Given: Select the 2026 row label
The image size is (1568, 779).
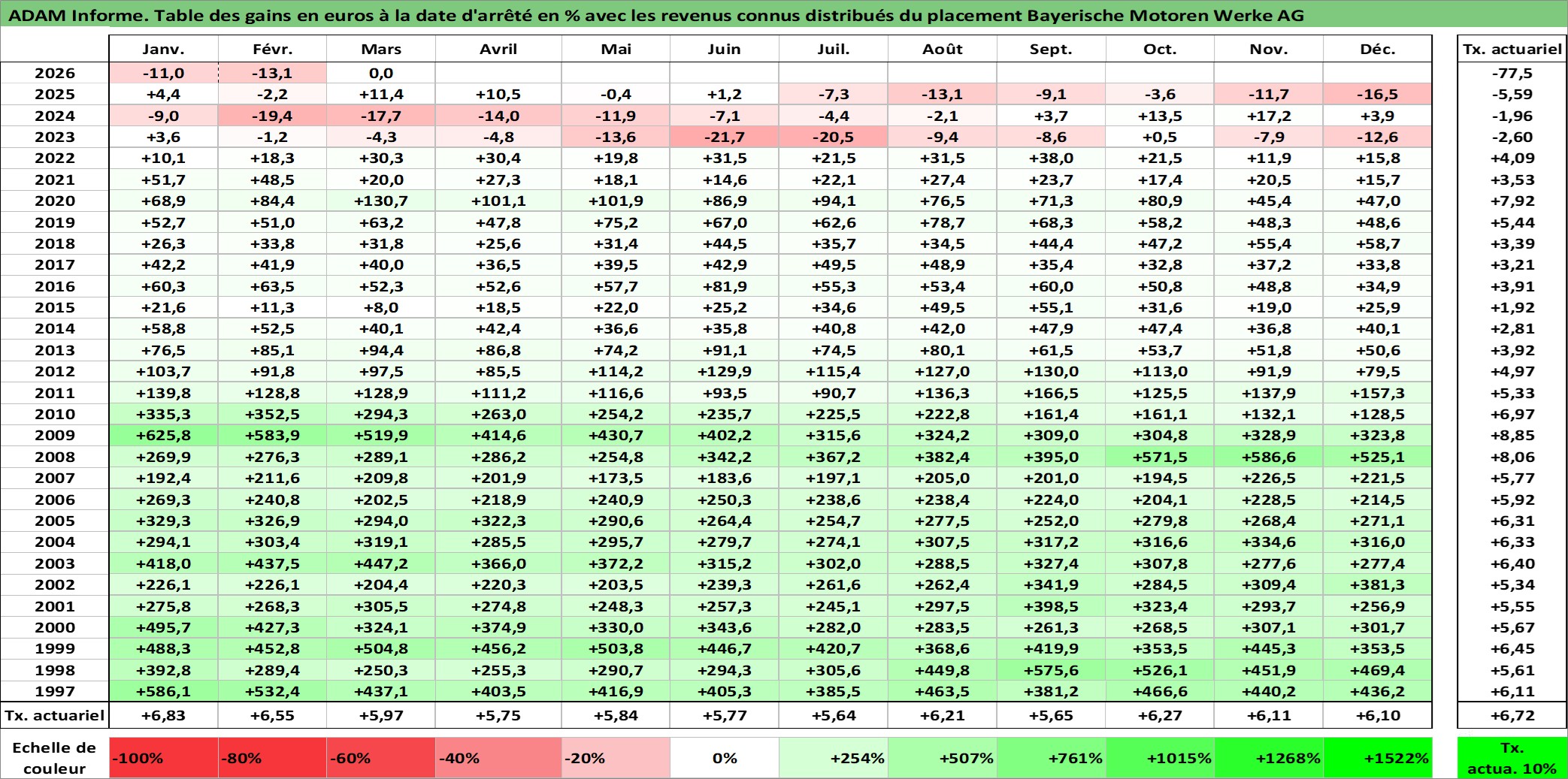Looking at the screenshot, I should [x=55, y=73].
